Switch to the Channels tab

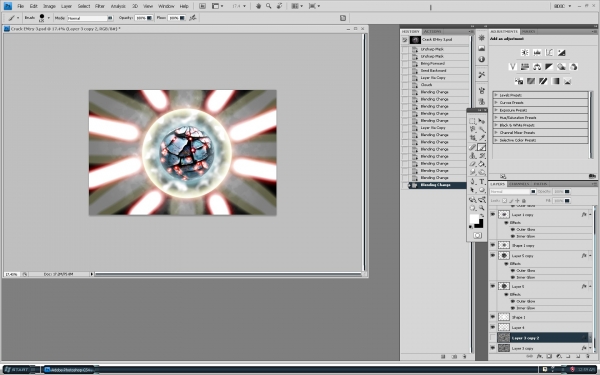[519, 184]
